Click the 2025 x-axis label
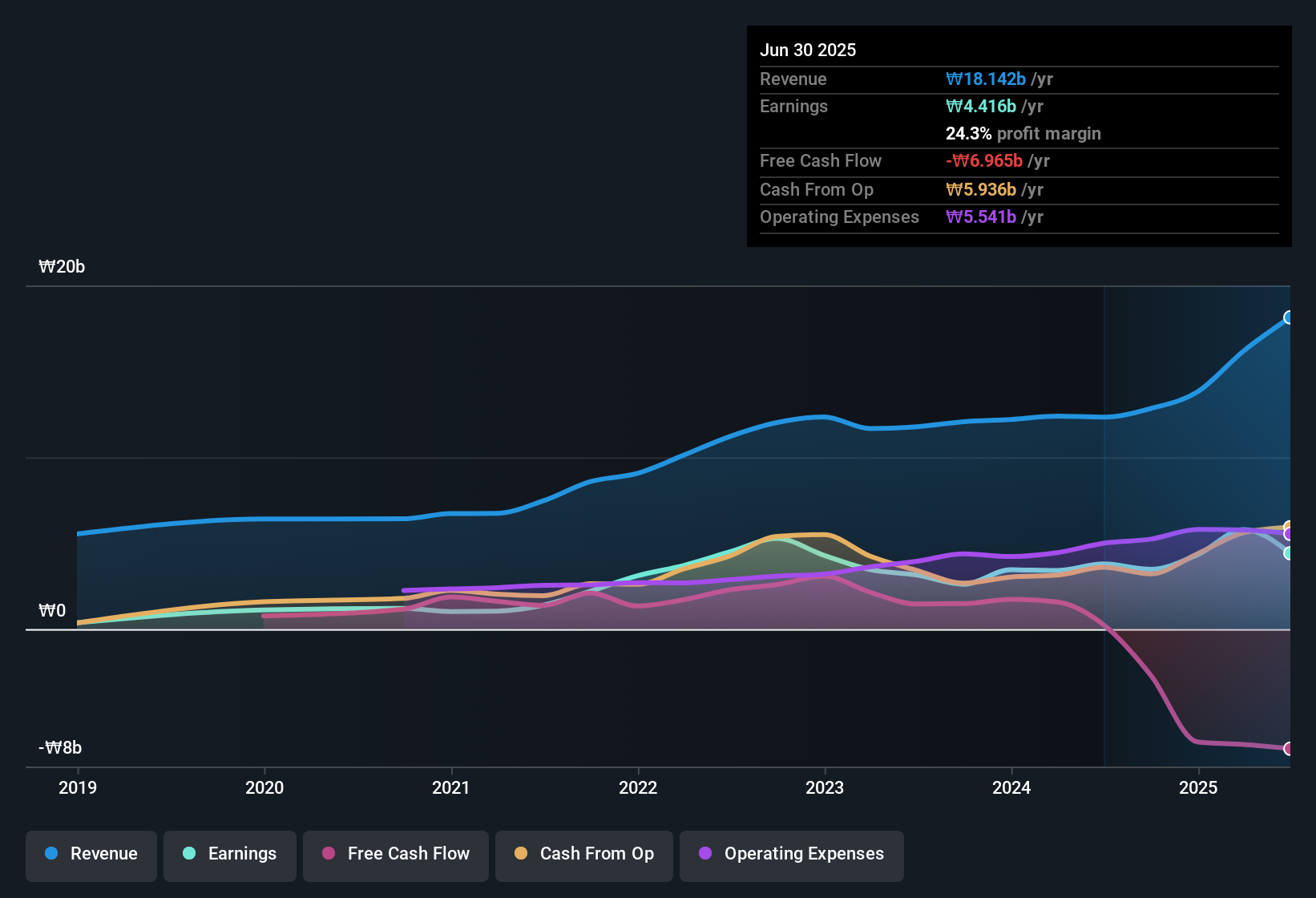Viewport: 1316px width, 898px height. coord(1198,787)
